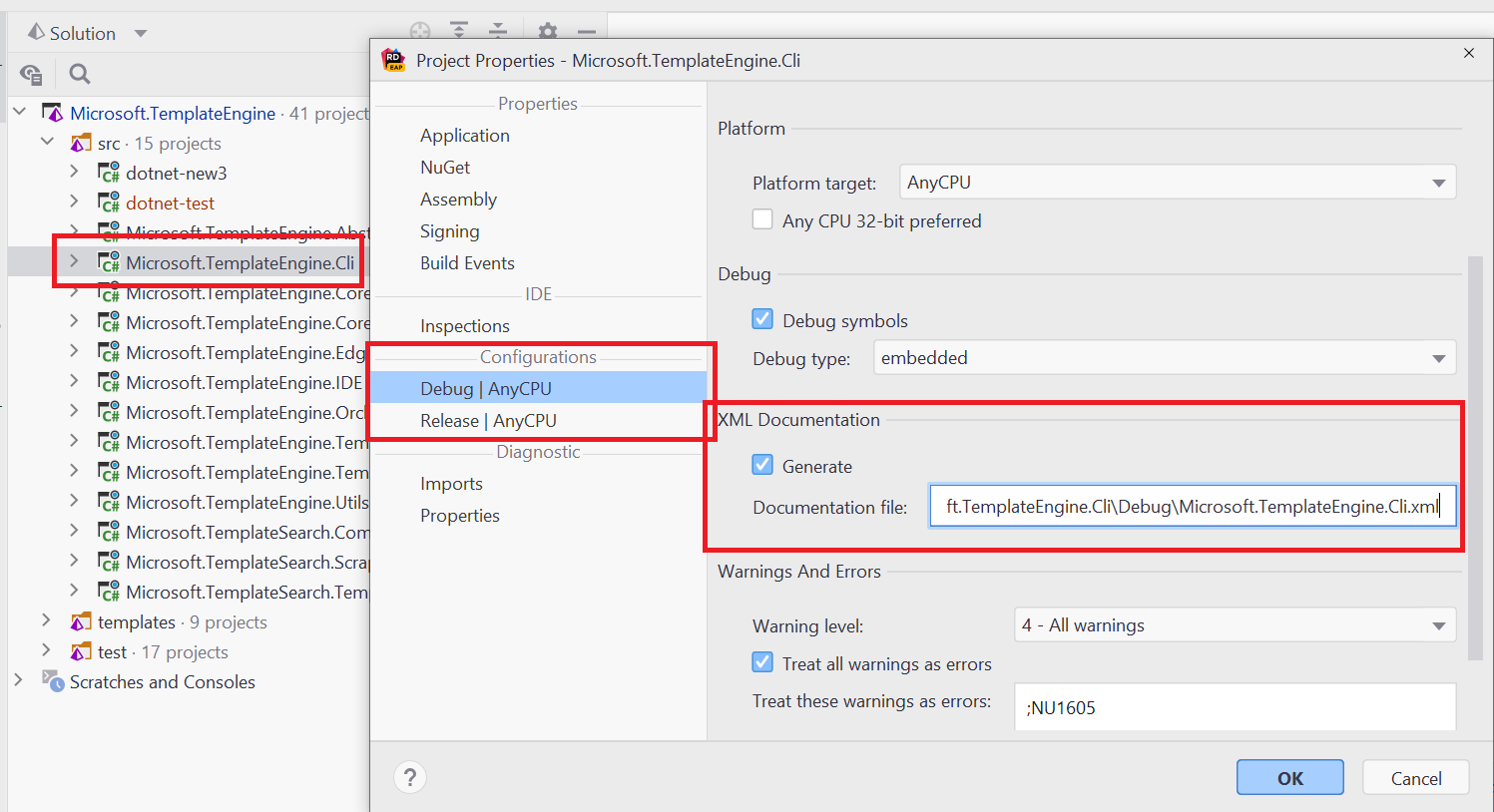Click the Microsoft.TemplateEngine solution node icon

pyautogui.click(x=53, y=113)
